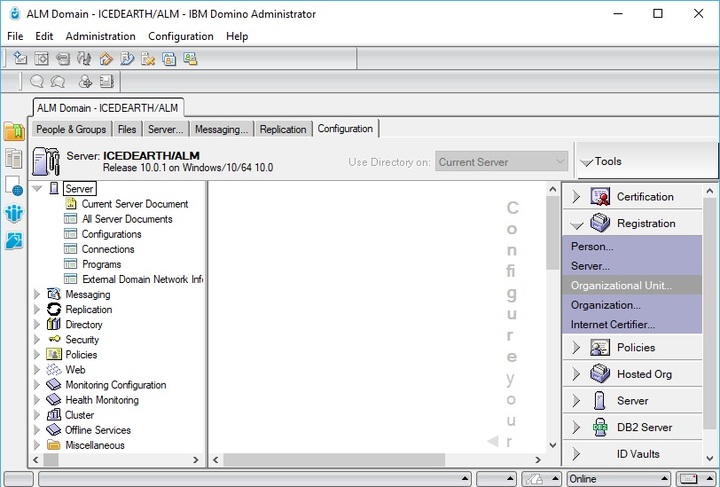720x487 pixels.
Task: Click the add contact person icon
Action: (x=85, y=82)
